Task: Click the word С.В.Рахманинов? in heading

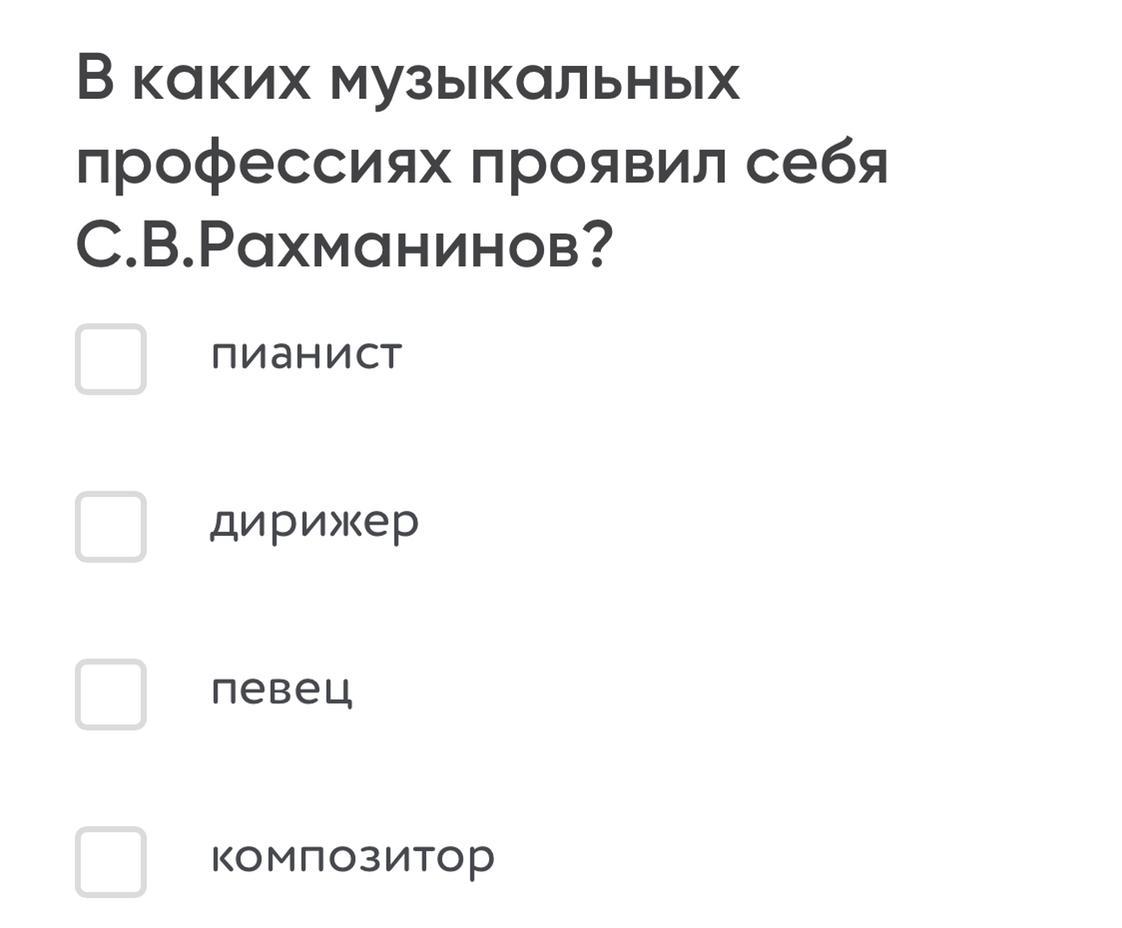Action: point(342,246)
